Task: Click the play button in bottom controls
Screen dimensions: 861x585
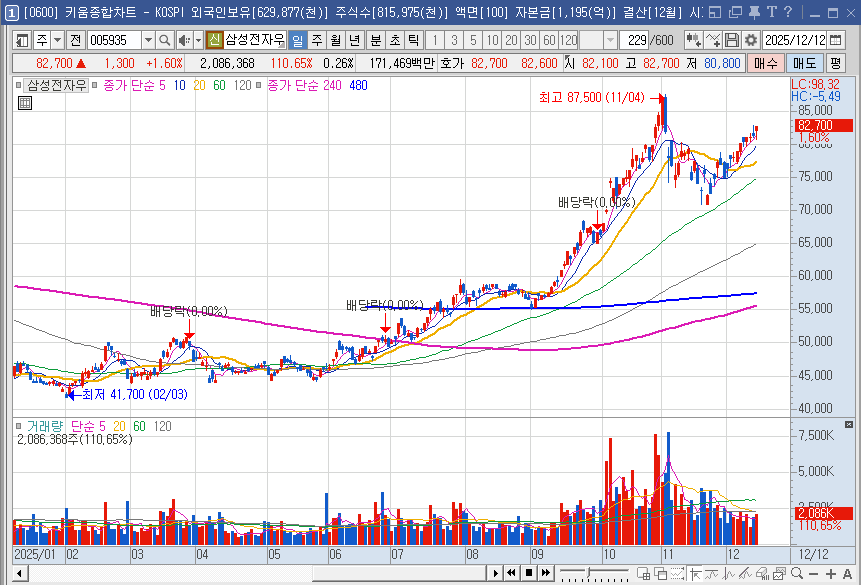Action: click(495, 573)
